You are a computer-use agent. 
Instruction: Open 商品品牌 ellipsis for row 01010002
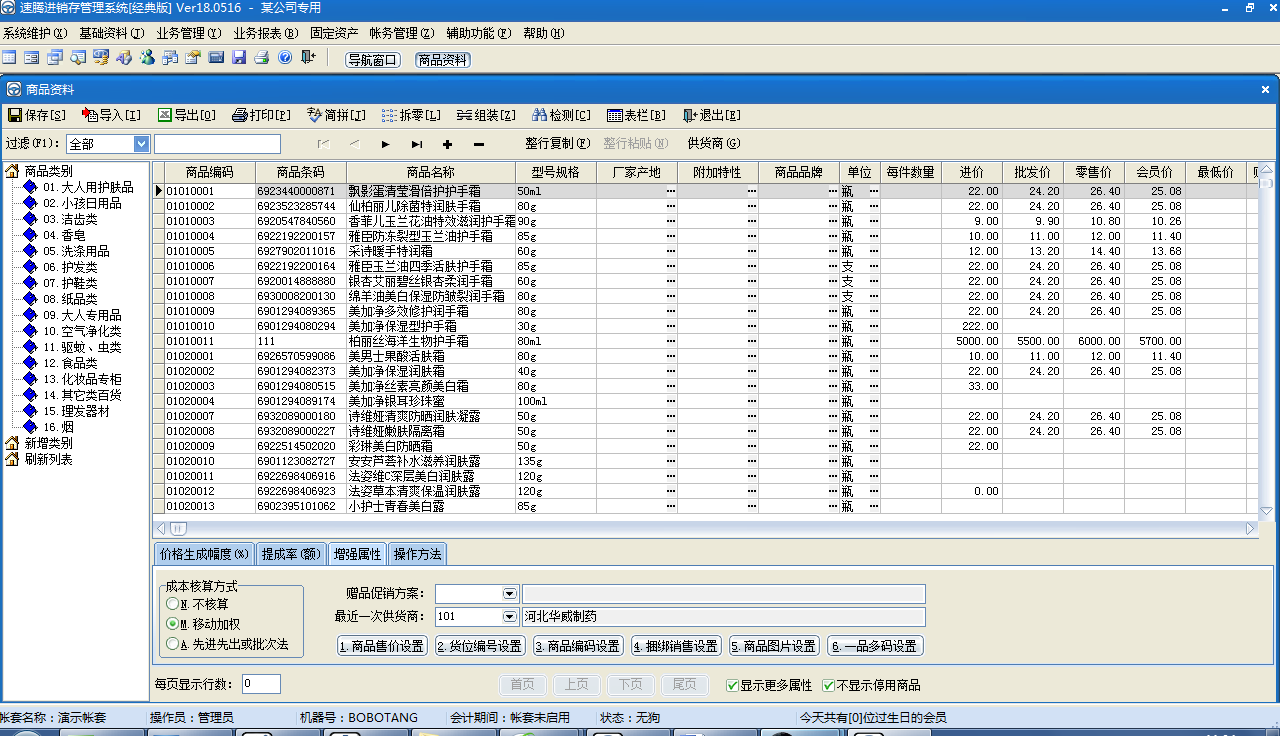(832, 205)
